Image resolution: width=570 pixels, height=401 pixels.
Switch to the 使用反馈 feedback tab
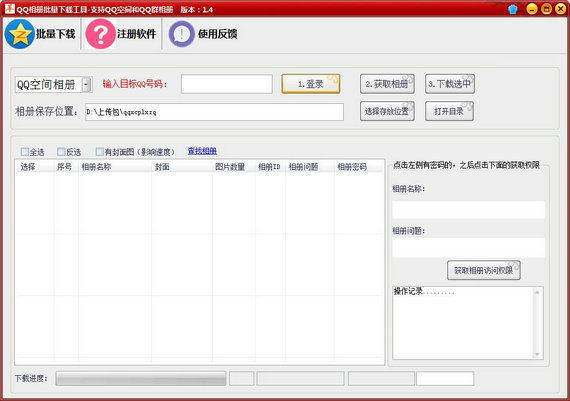point(217,34)
